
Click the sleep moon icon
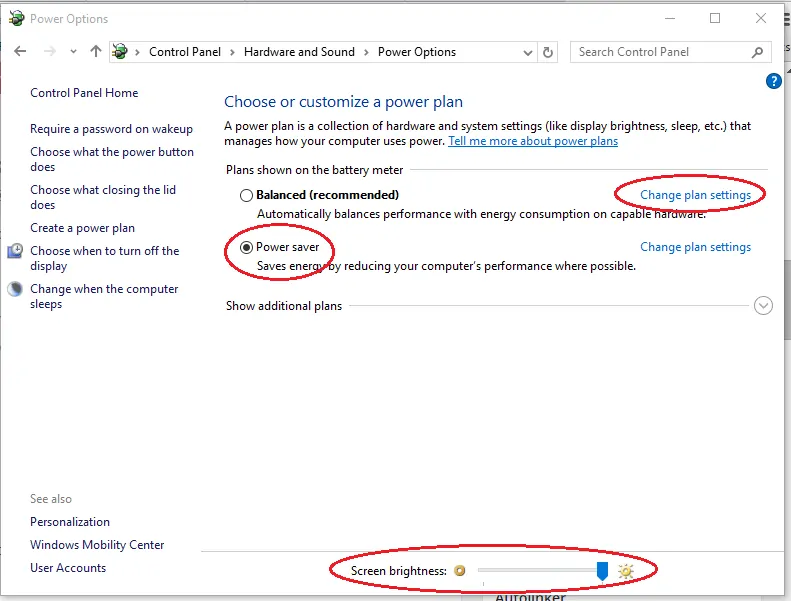pos(15,289)
